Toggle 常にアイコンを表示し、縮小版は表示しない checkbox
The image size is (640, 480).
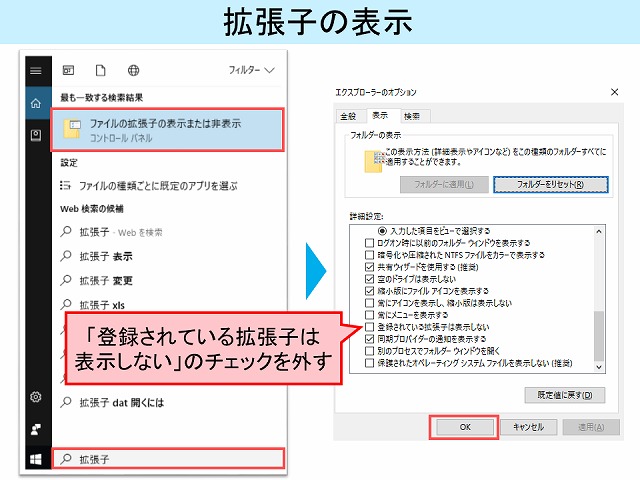coord(369,303)
